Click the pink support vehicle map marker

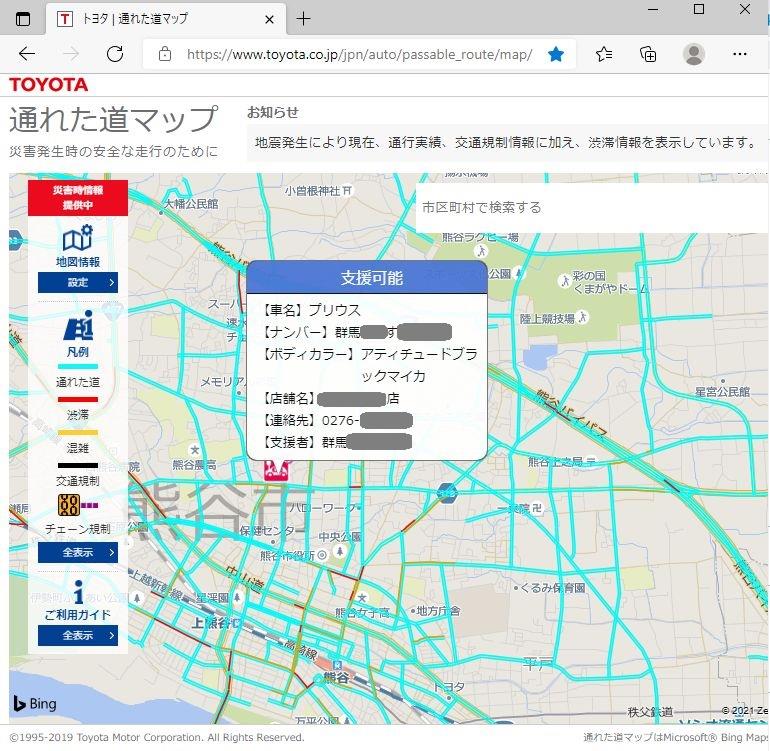[x=278, y=471]
